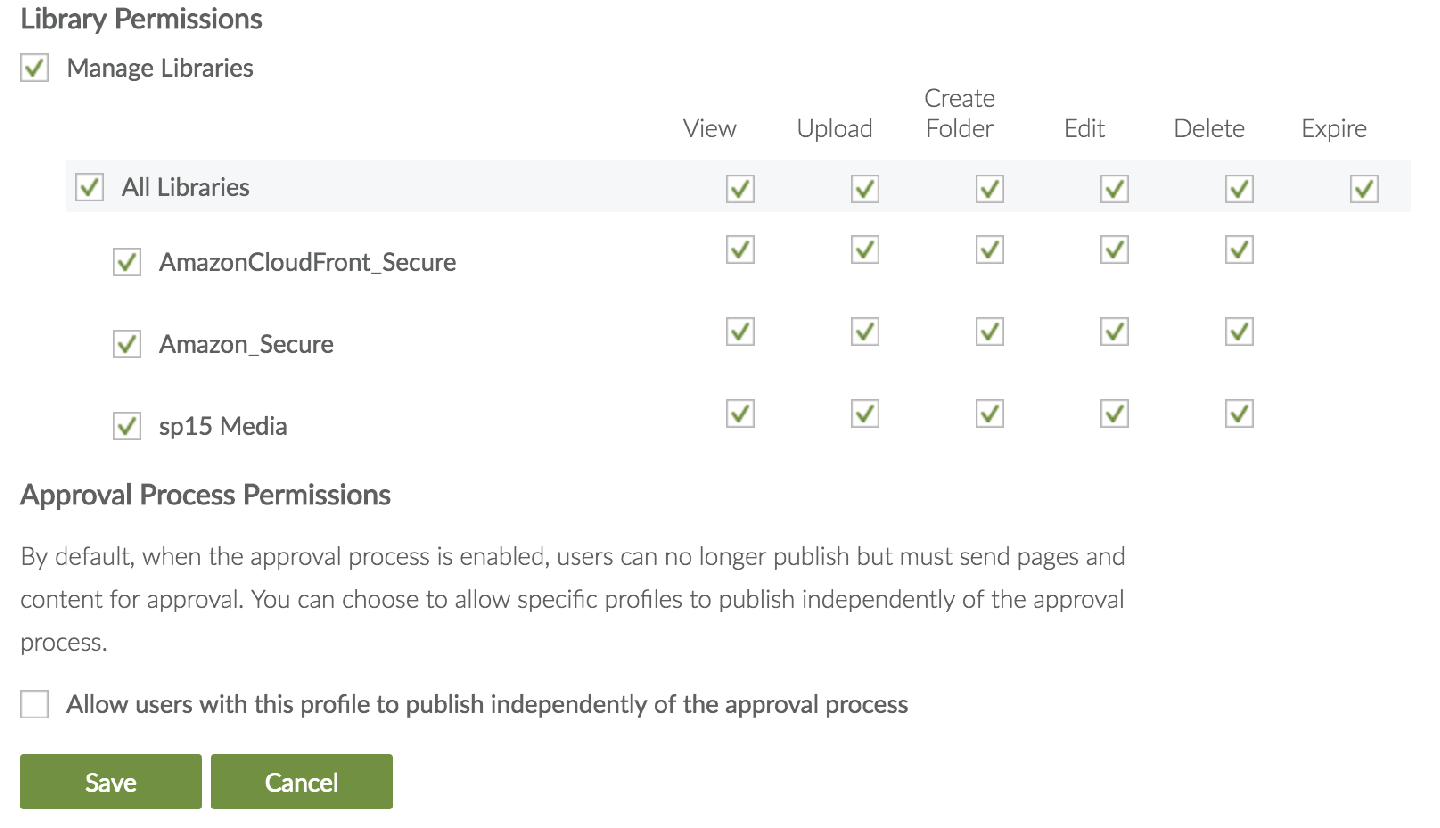
Task: Uncheck View permission for All Libraries
Action: click(x=740, y=189)
